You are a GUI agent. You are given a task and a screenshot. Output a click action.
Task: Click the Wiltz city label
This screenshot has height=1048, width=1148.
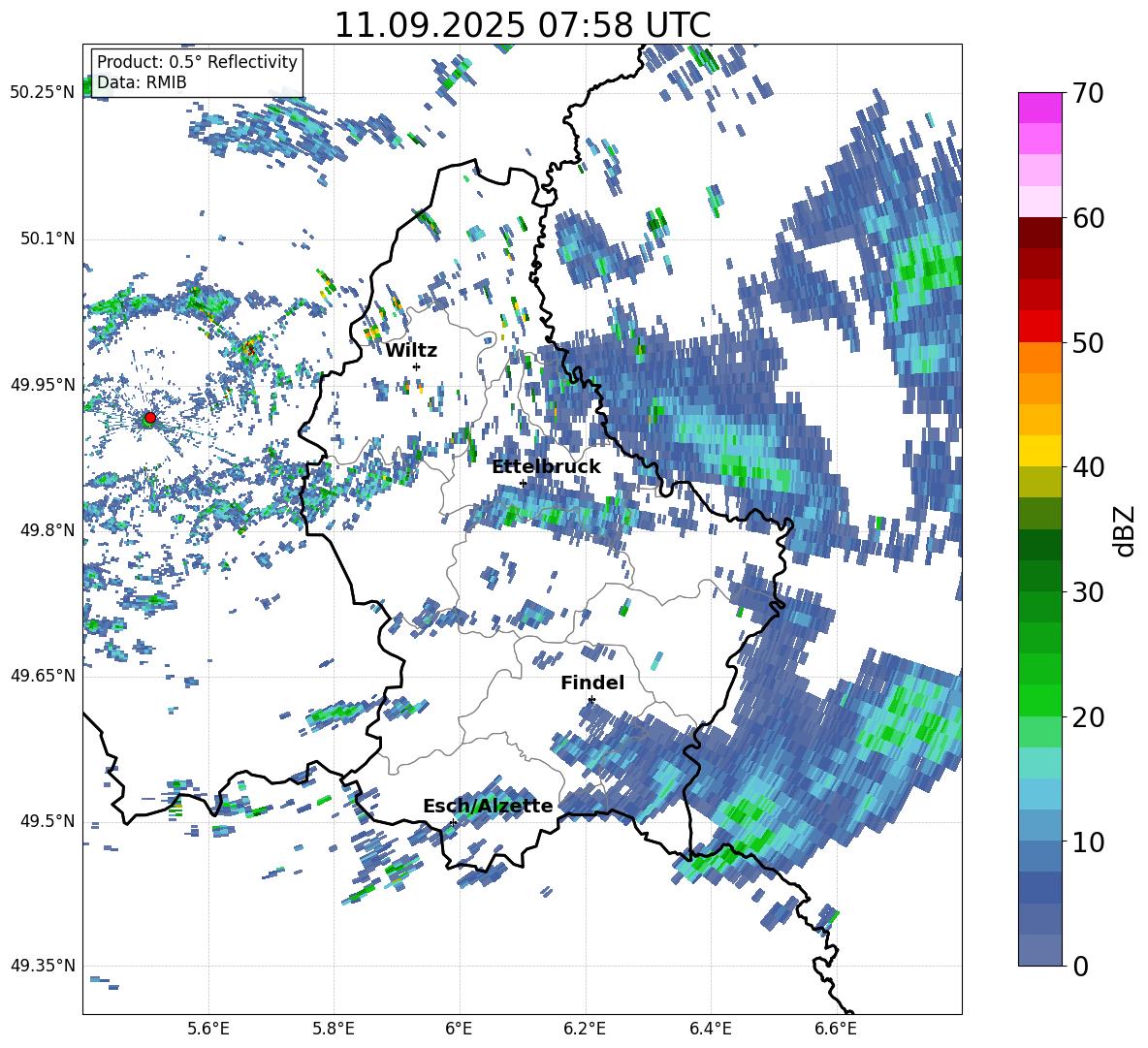[411, 351]
